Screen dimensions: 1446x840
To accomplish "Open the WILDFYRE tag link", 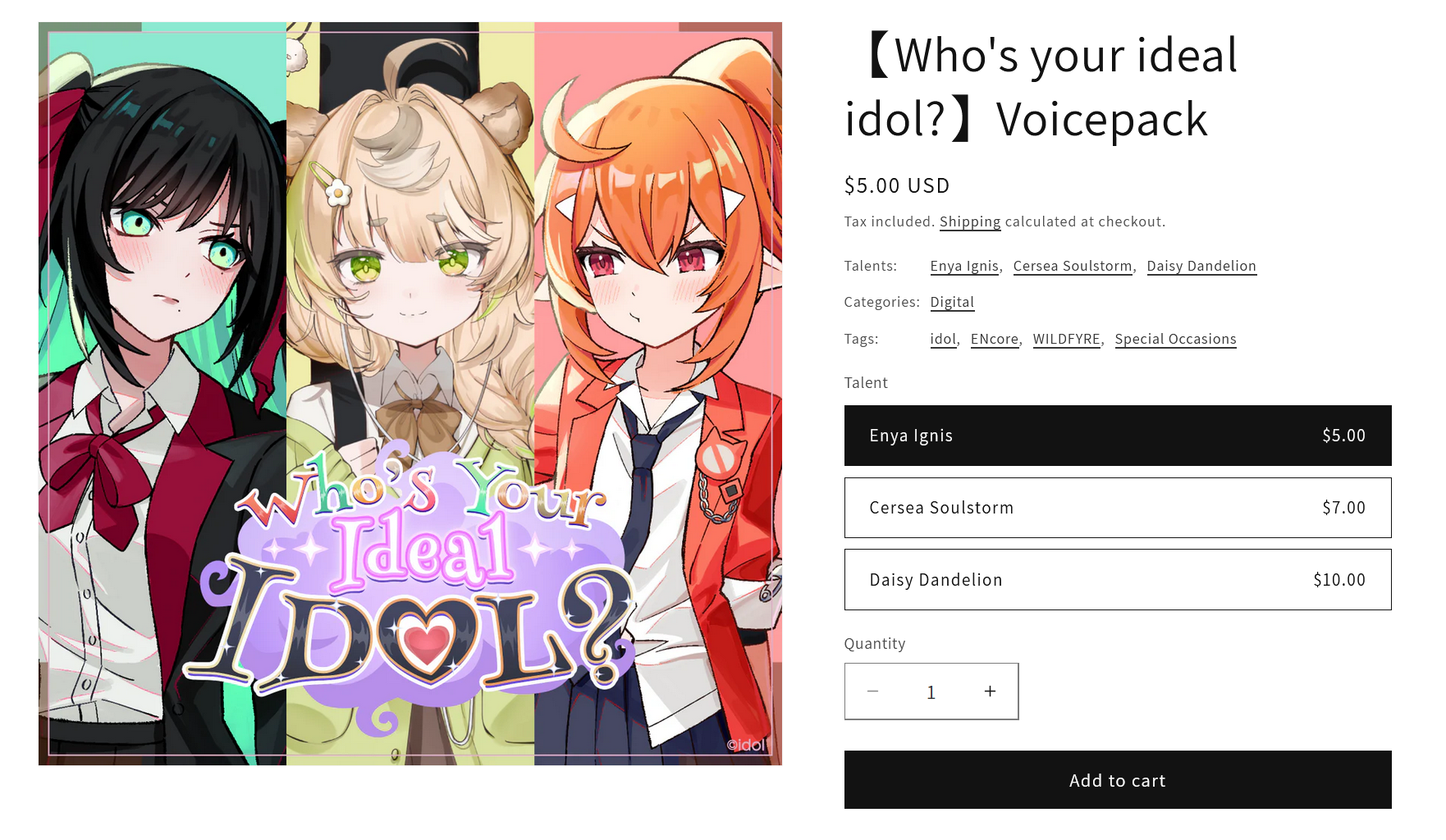I will [x=1066, y=339].
